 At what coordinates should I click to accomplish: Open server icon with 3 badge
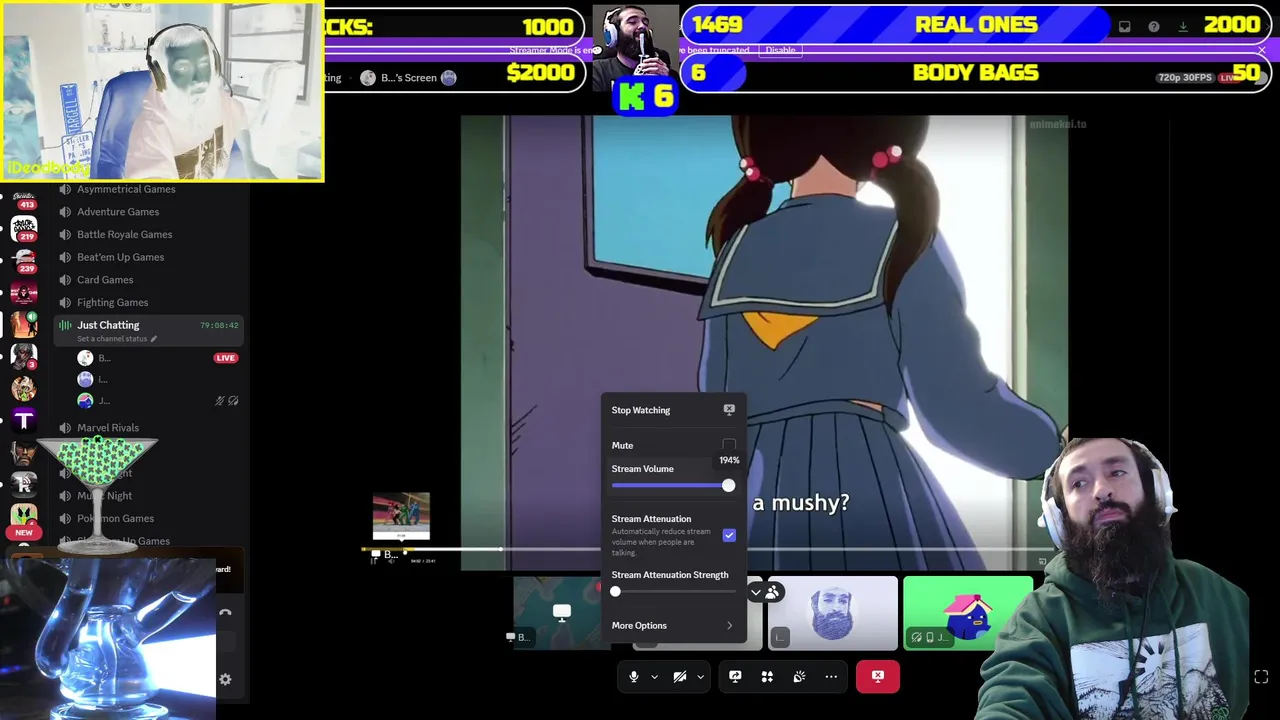[24, 356]
